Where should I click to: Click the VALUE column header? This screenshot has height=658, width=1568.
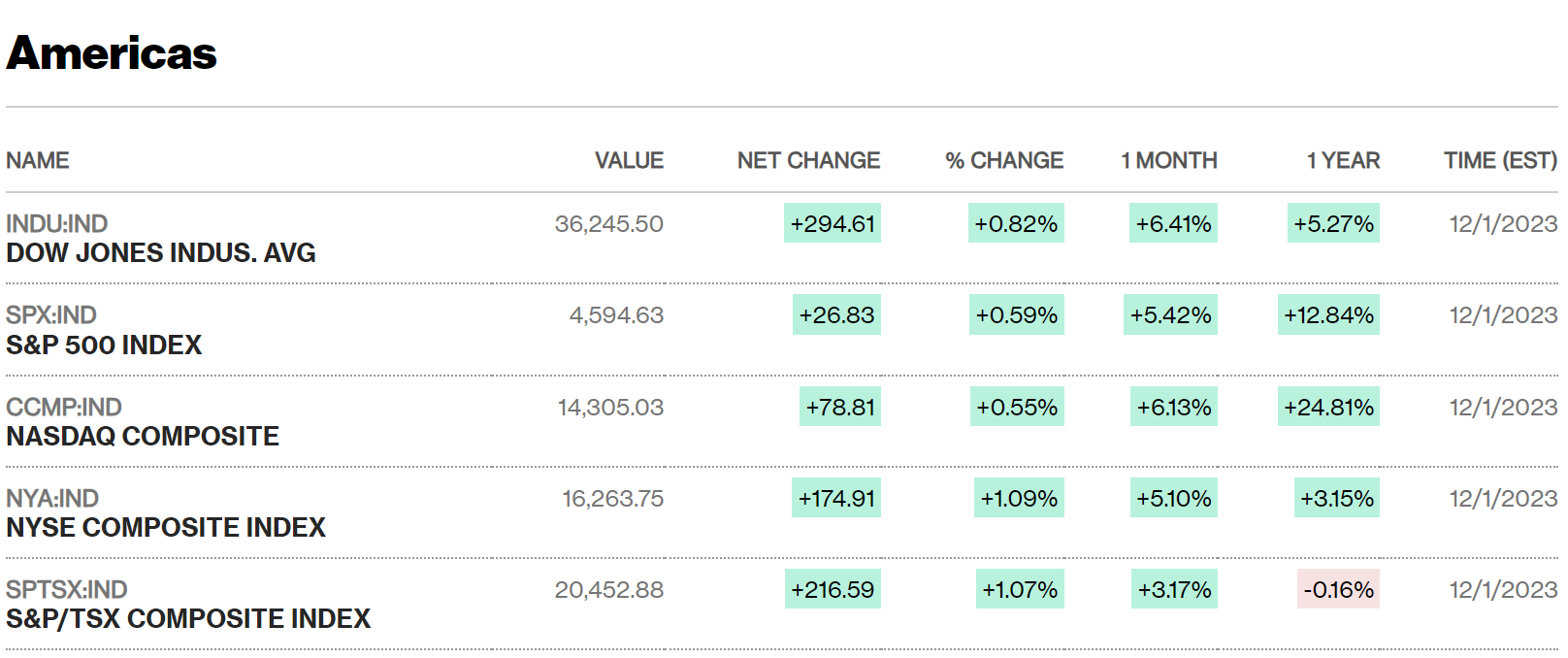click(x=629, y=161)
